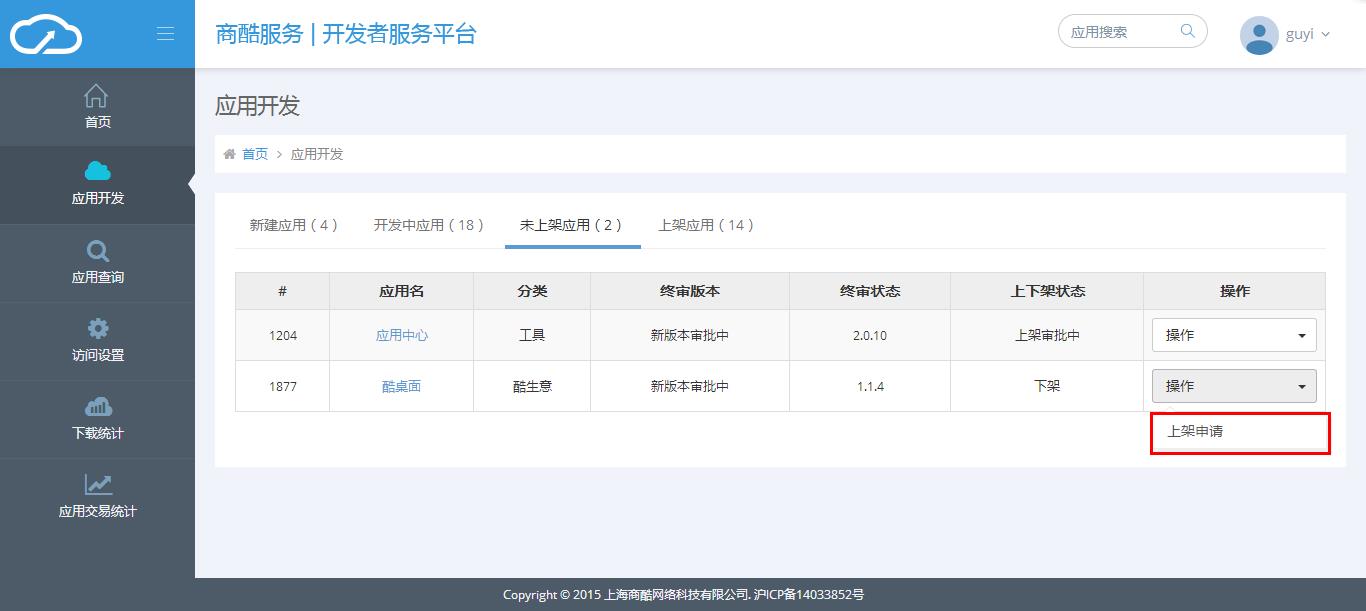Click the 新版本审批中 cell in 应用中心 row
1366x611 pixels.
[x=690, y=336]
